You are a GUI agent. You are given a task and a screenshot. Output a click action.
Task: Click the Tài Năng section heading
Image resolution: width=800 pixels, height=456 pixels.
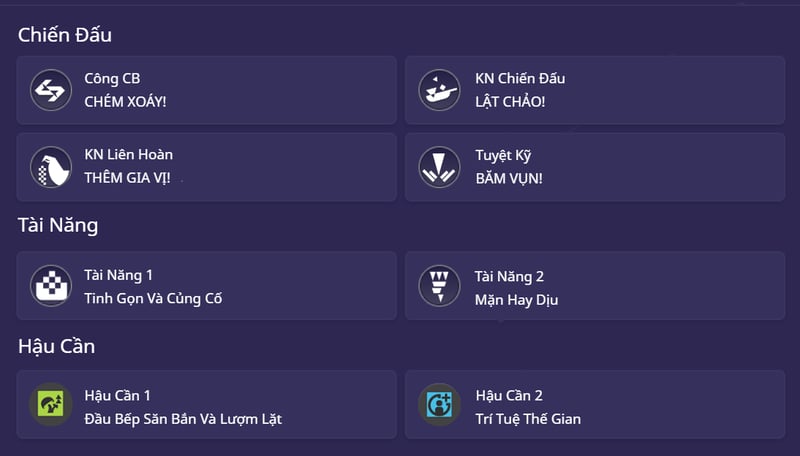point(58,225)
